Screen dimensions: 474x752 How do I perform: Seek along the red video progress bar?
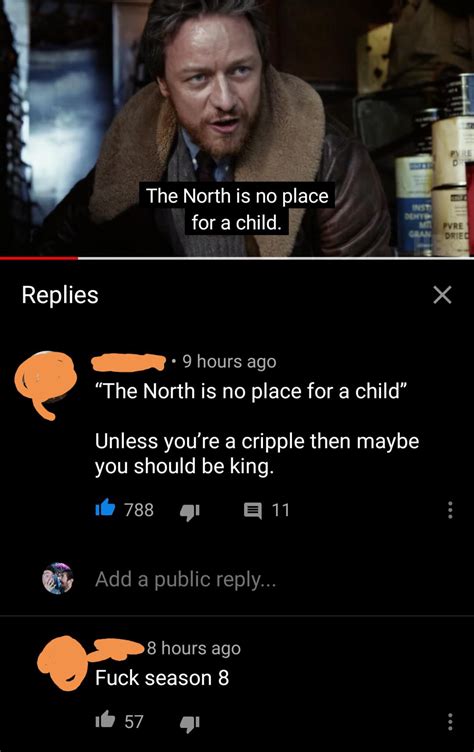tap(237, 258)
